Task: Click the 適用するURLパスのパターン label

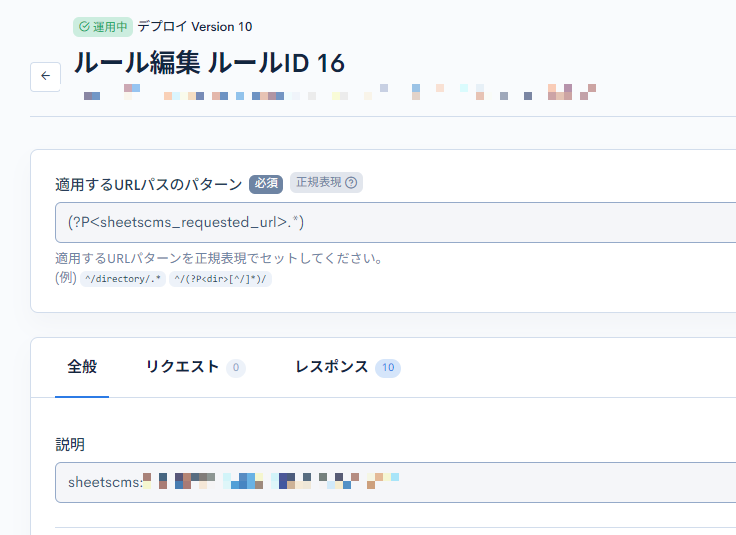Action: coord(148,185)
